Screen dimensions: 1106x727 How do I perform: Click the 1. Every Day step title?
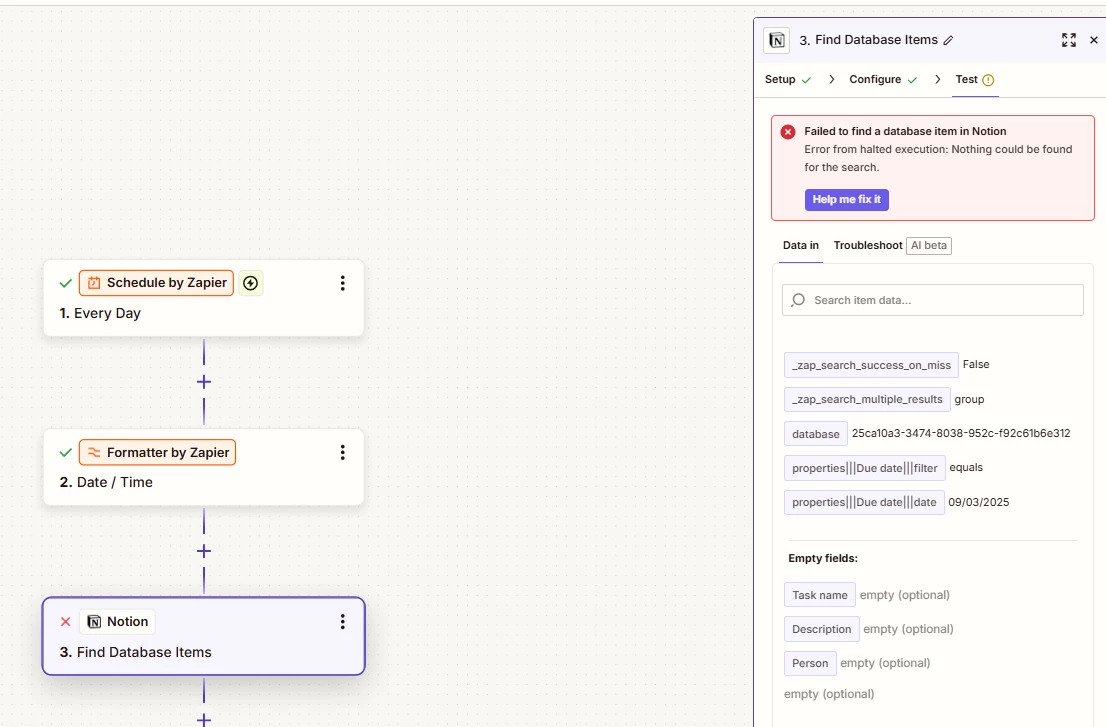click(x=100, y=313)
